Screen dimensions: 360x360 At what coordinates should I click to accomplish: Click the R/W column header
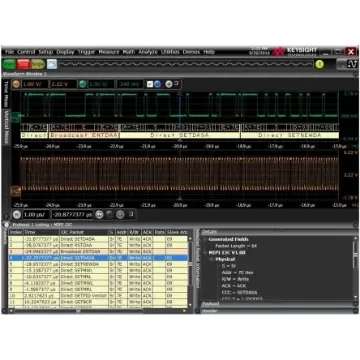coord(135,232)
